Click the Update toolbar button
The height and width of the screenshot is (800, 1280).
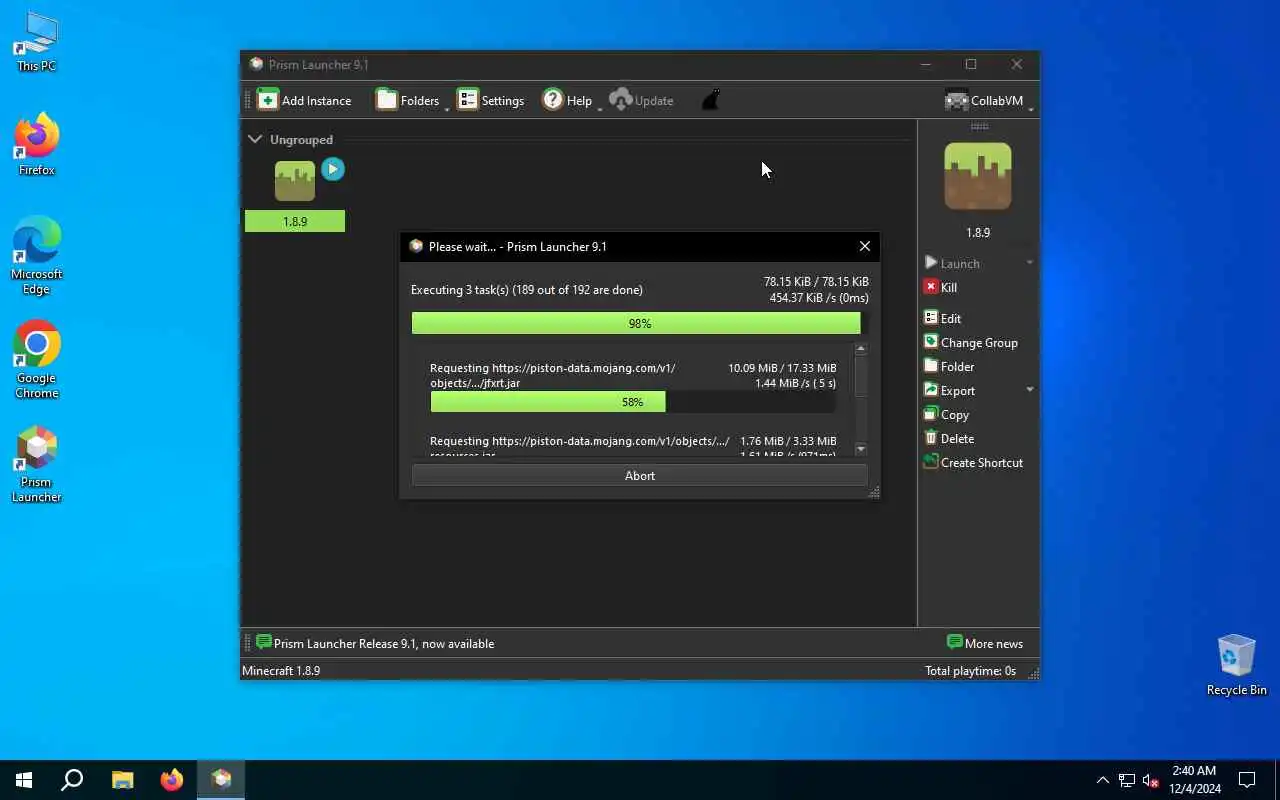[x=641, y=100]
